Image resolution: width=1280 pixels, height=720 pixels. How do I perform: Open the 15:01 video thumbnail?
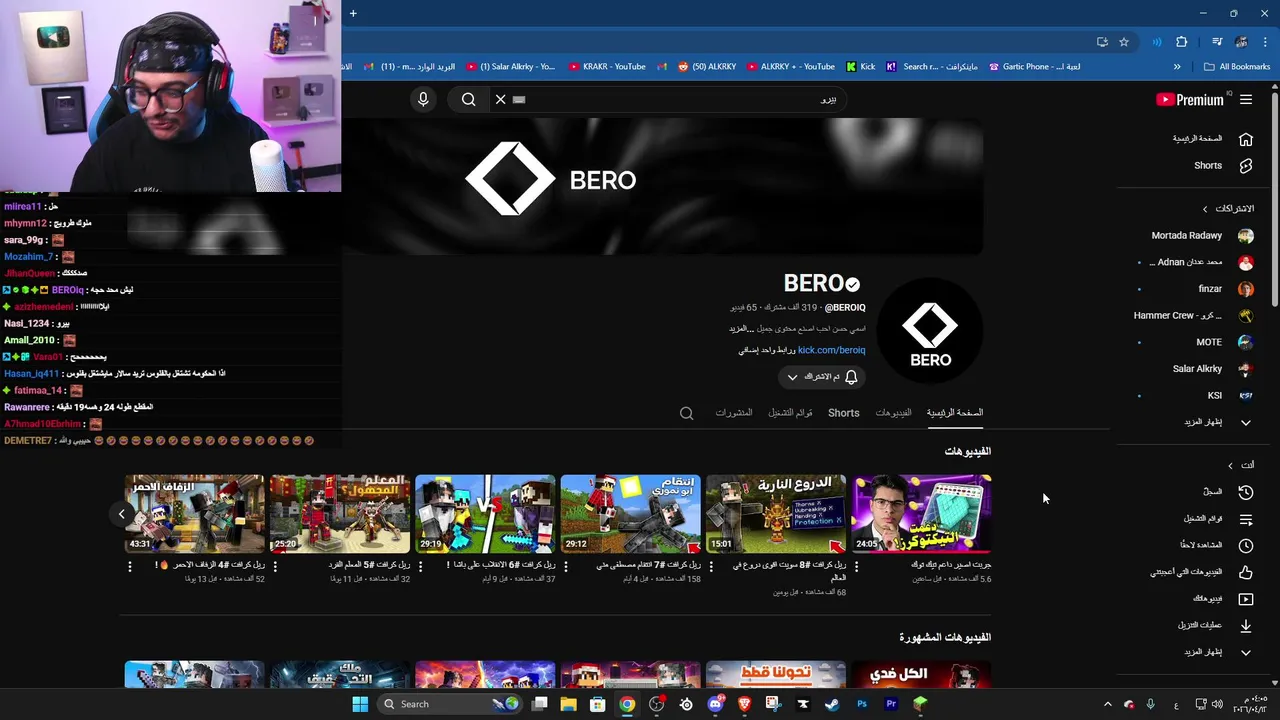coord(776,514)
